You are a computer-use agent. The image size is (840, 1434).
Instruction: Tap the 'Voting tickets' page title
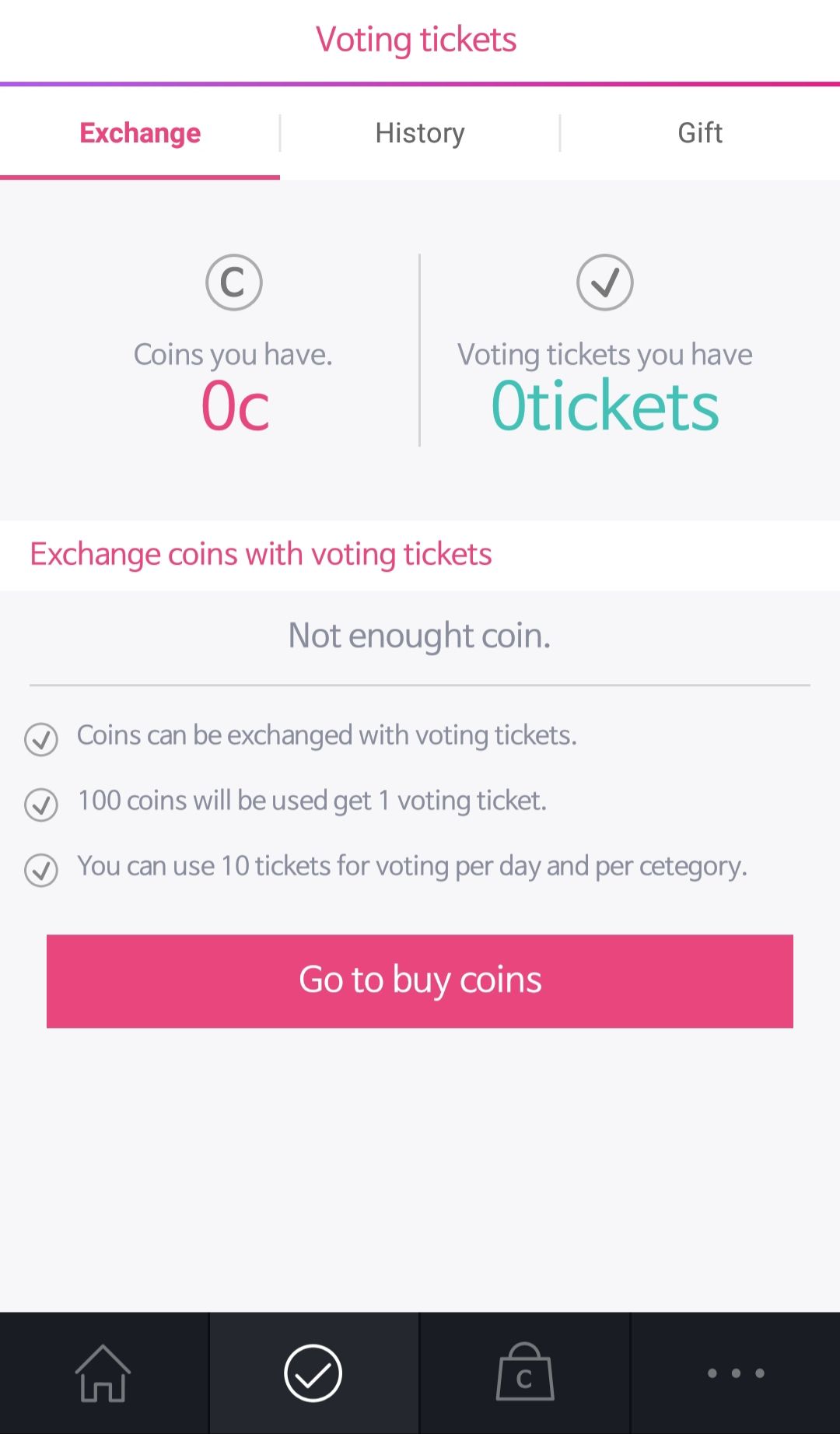[x=416, y=40]
